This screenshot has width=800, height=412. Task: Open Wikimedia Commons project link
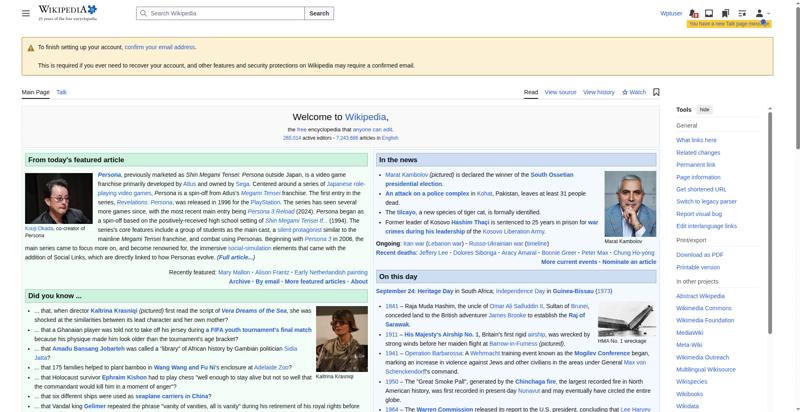click(x=704, y=308)
